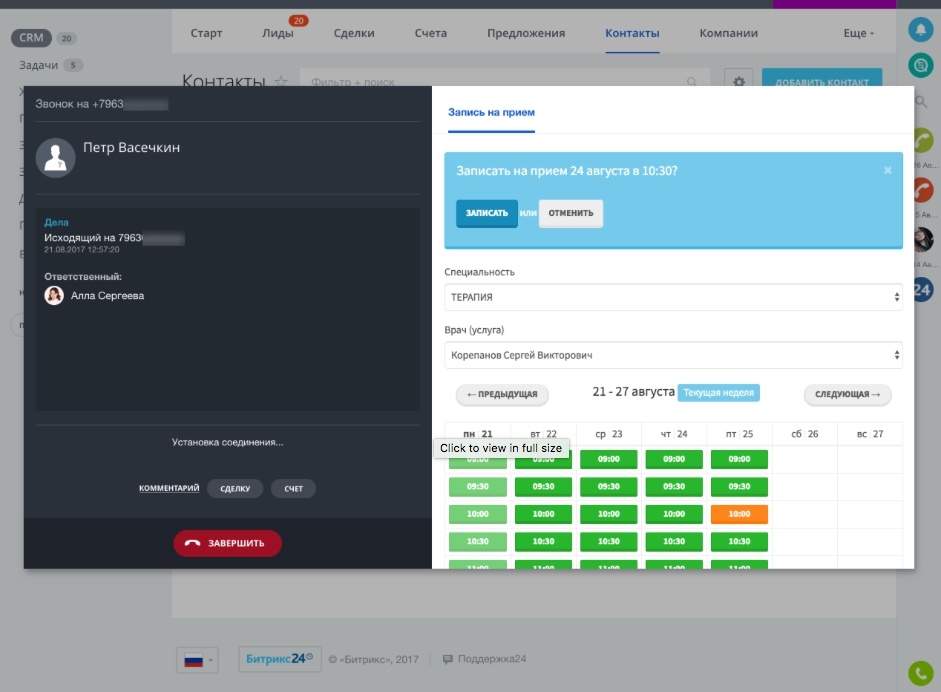
Task: Close the blue confirmation banner
Action: pyautogui.click(x=887, y=171)
